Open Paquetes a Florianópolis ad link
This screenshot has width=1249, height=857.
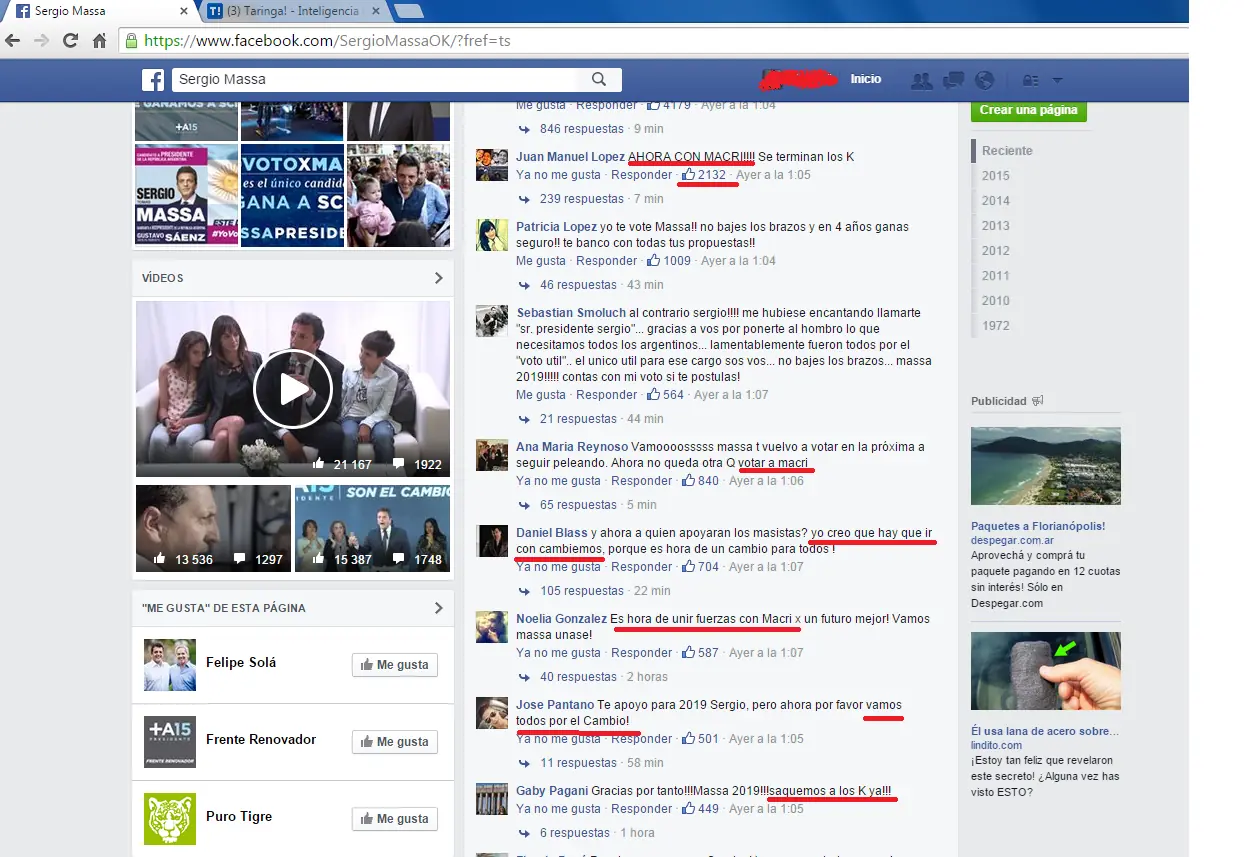pos(1038,526)
